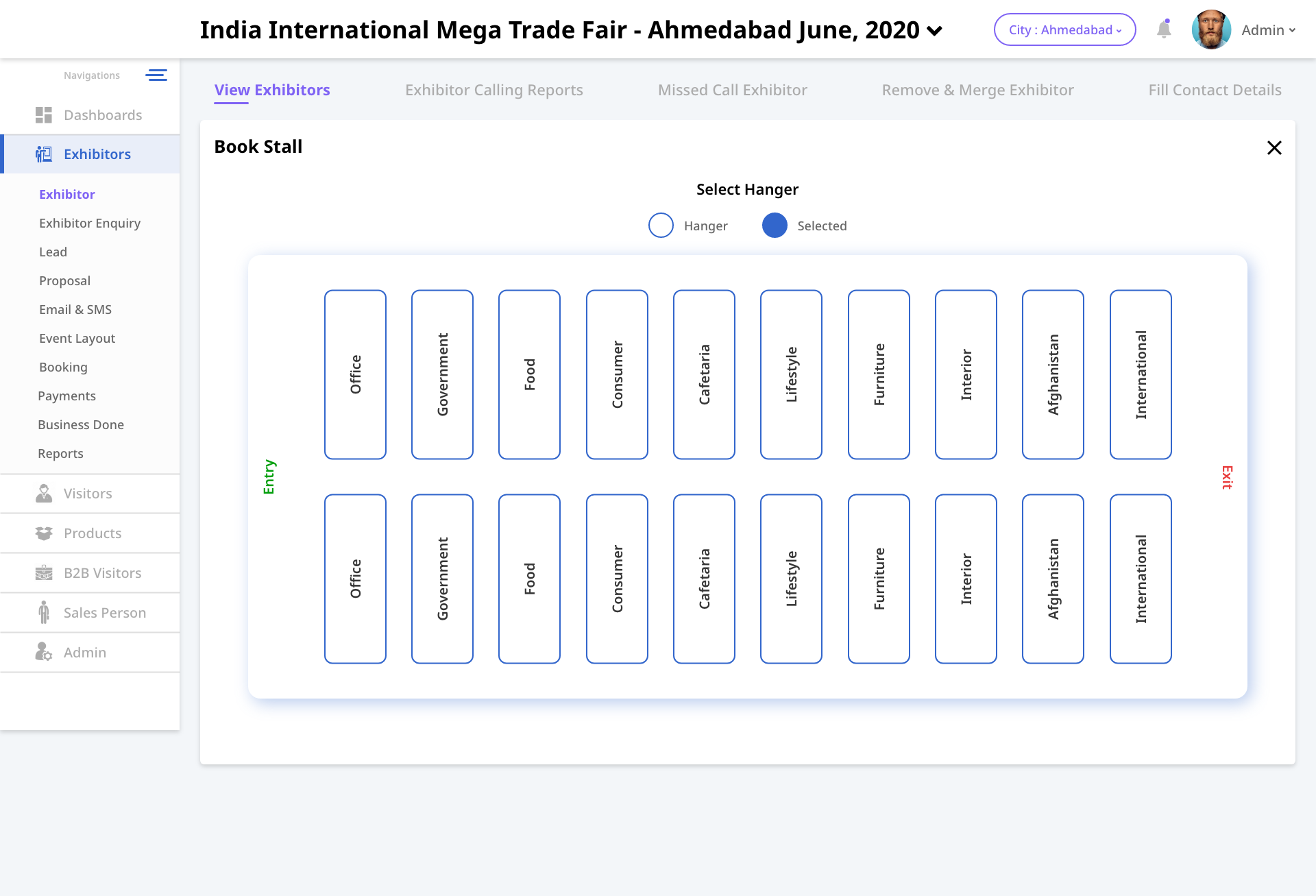Open the Sales Person section
The width and height of the screenshot is (1316, 896).
click(104, 613)
